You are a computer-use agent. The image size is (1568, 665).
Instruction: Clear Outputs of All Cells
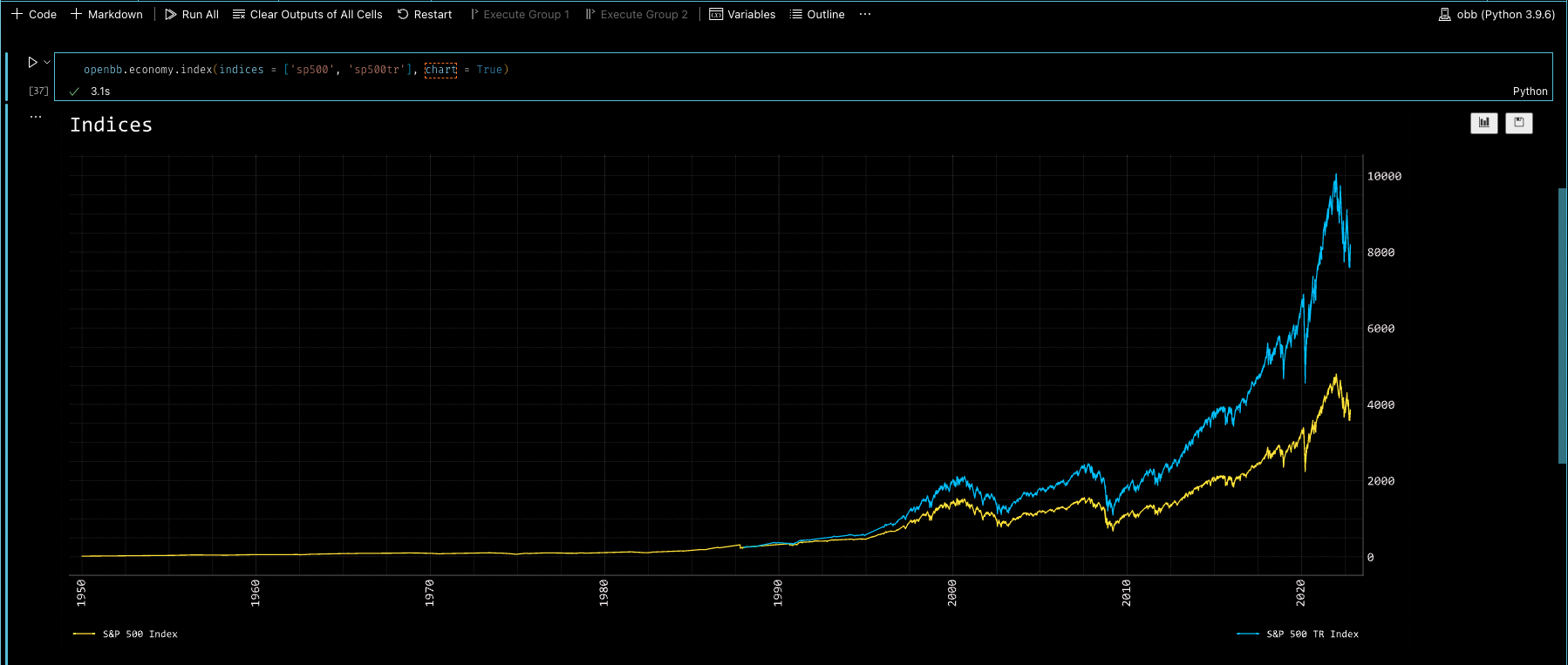308,14
